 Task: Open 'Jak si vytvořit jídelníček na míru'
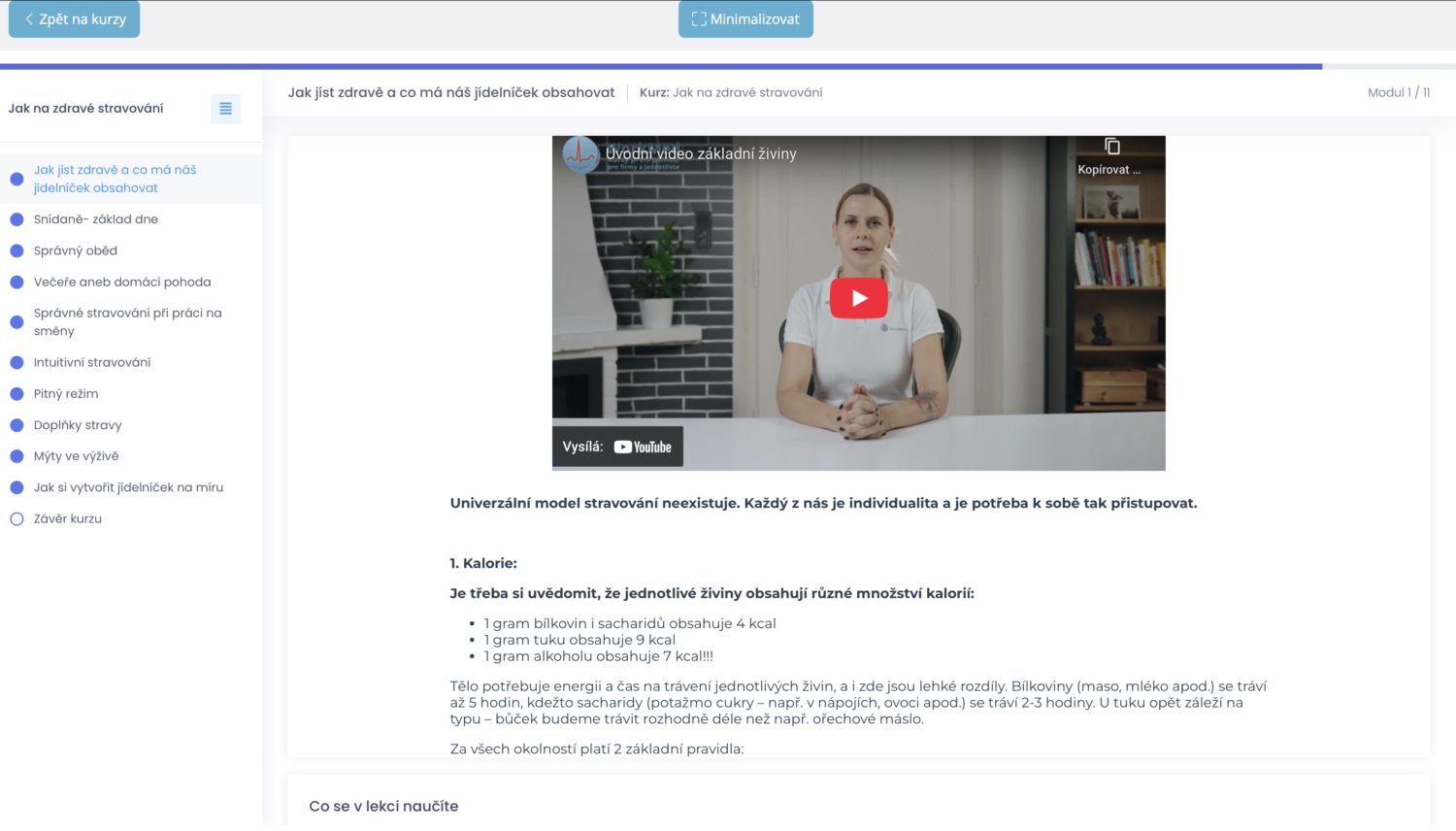(128, 487)
